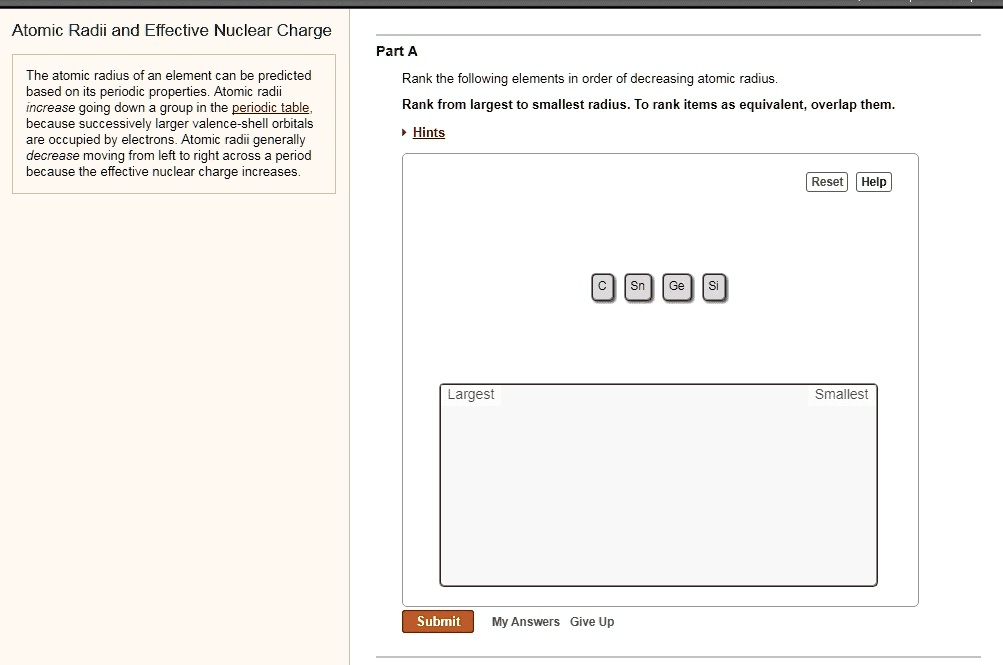The image size is (1003, 665).
Task: View My Answers
Action: click(525, 621)
